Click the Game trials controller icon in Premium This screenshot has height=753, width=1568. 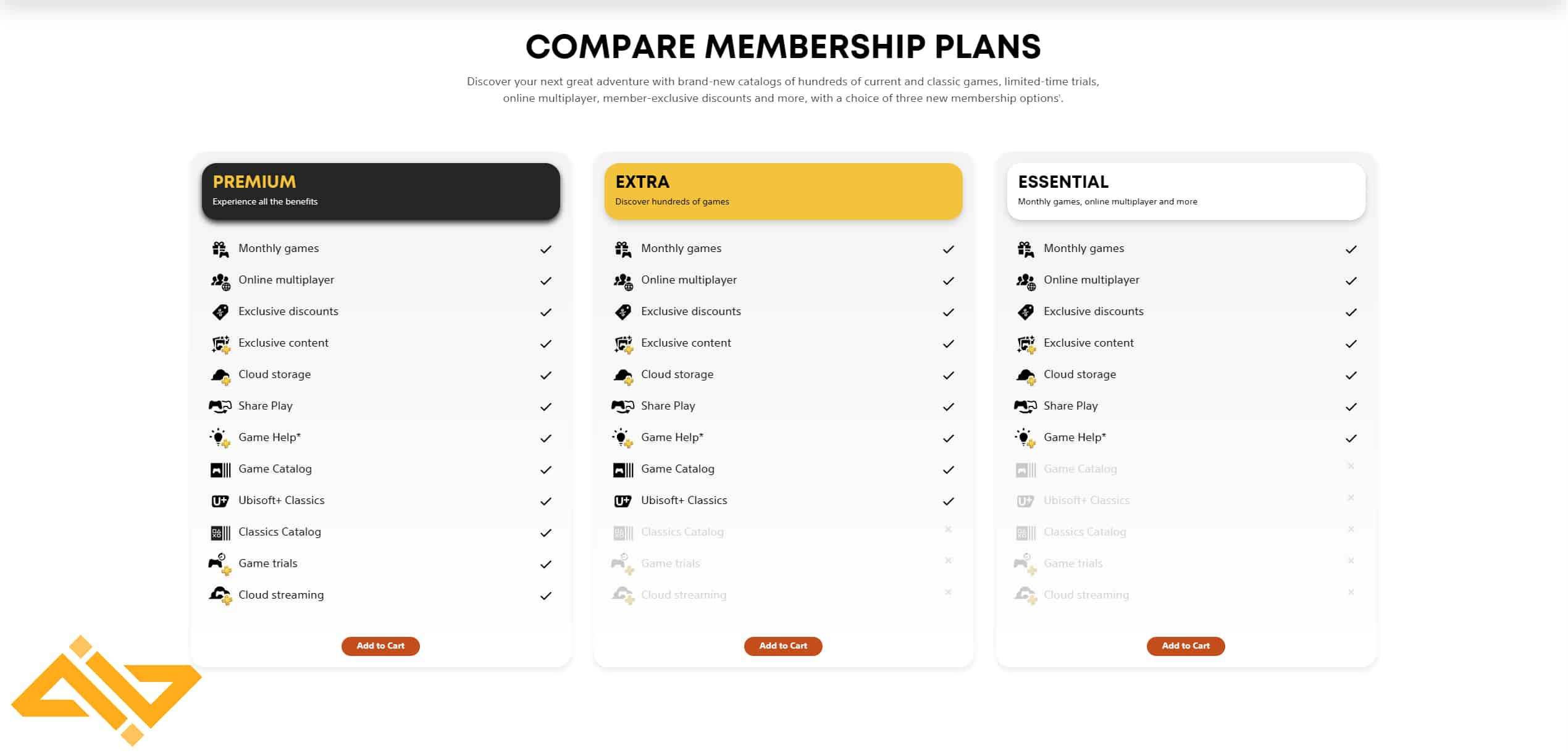pos(220,564)
